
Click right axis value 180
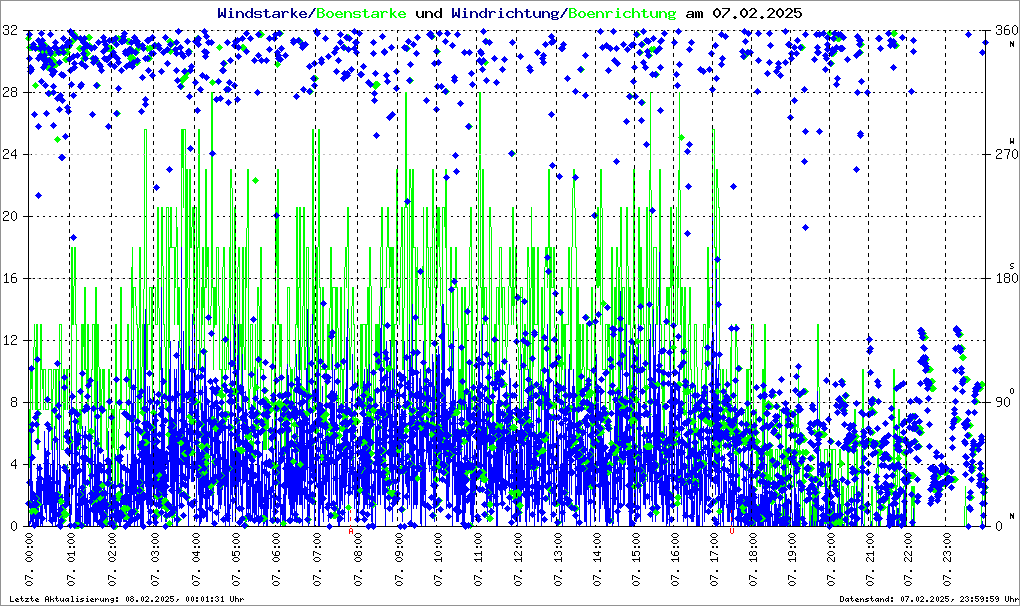coord(1007,278)
